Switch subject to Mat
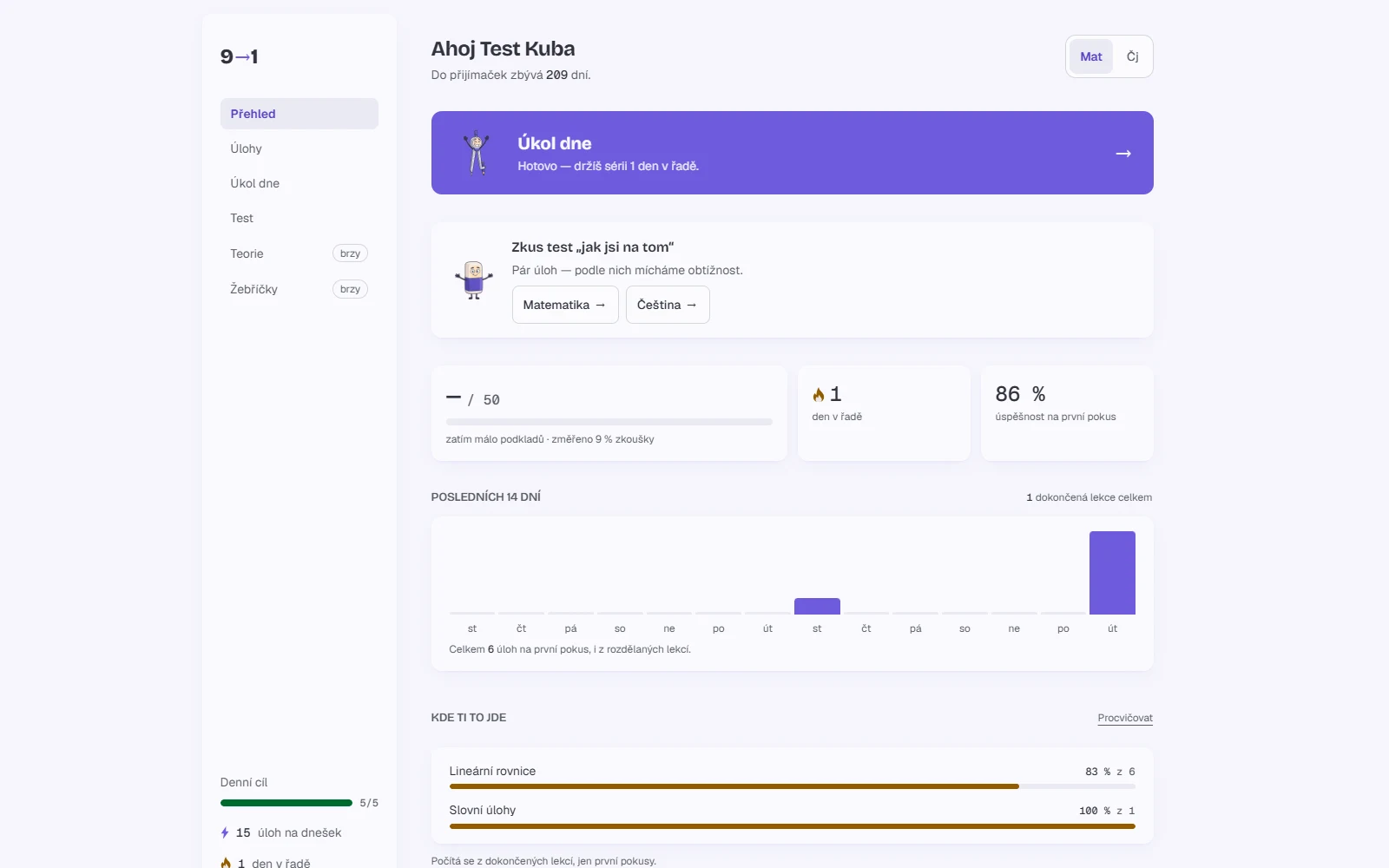Screen dimensions: 1389x868 coord(1091,56)
